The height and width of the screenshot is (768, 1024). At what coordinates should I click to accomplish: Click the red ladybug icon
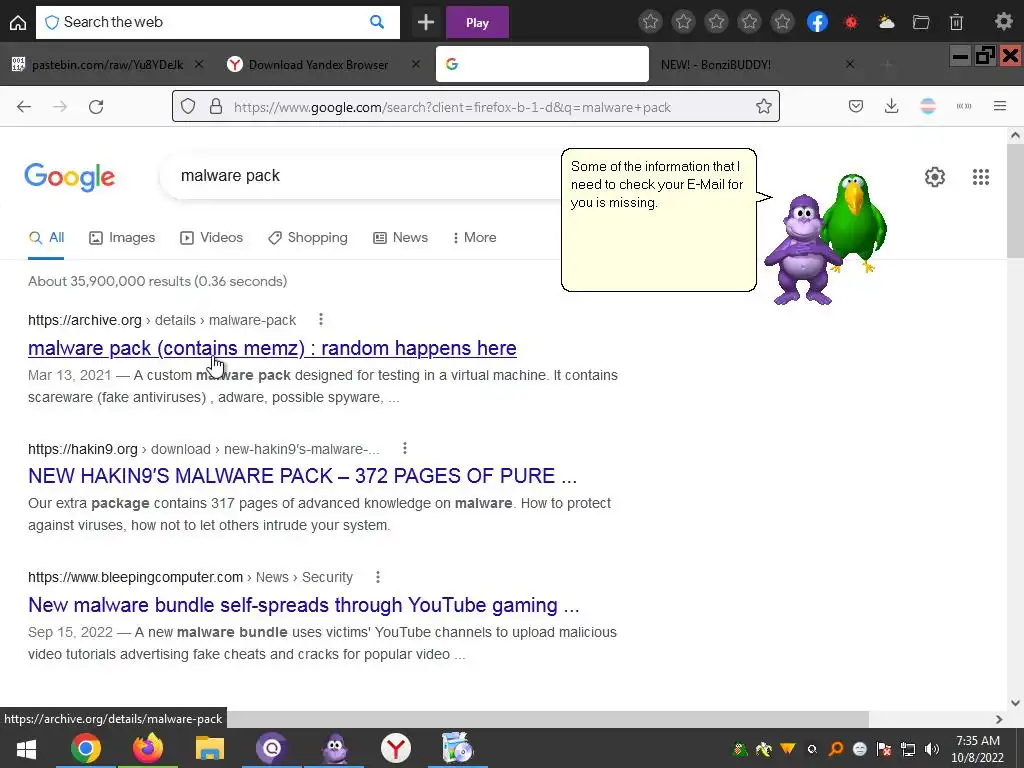[851, 22]
